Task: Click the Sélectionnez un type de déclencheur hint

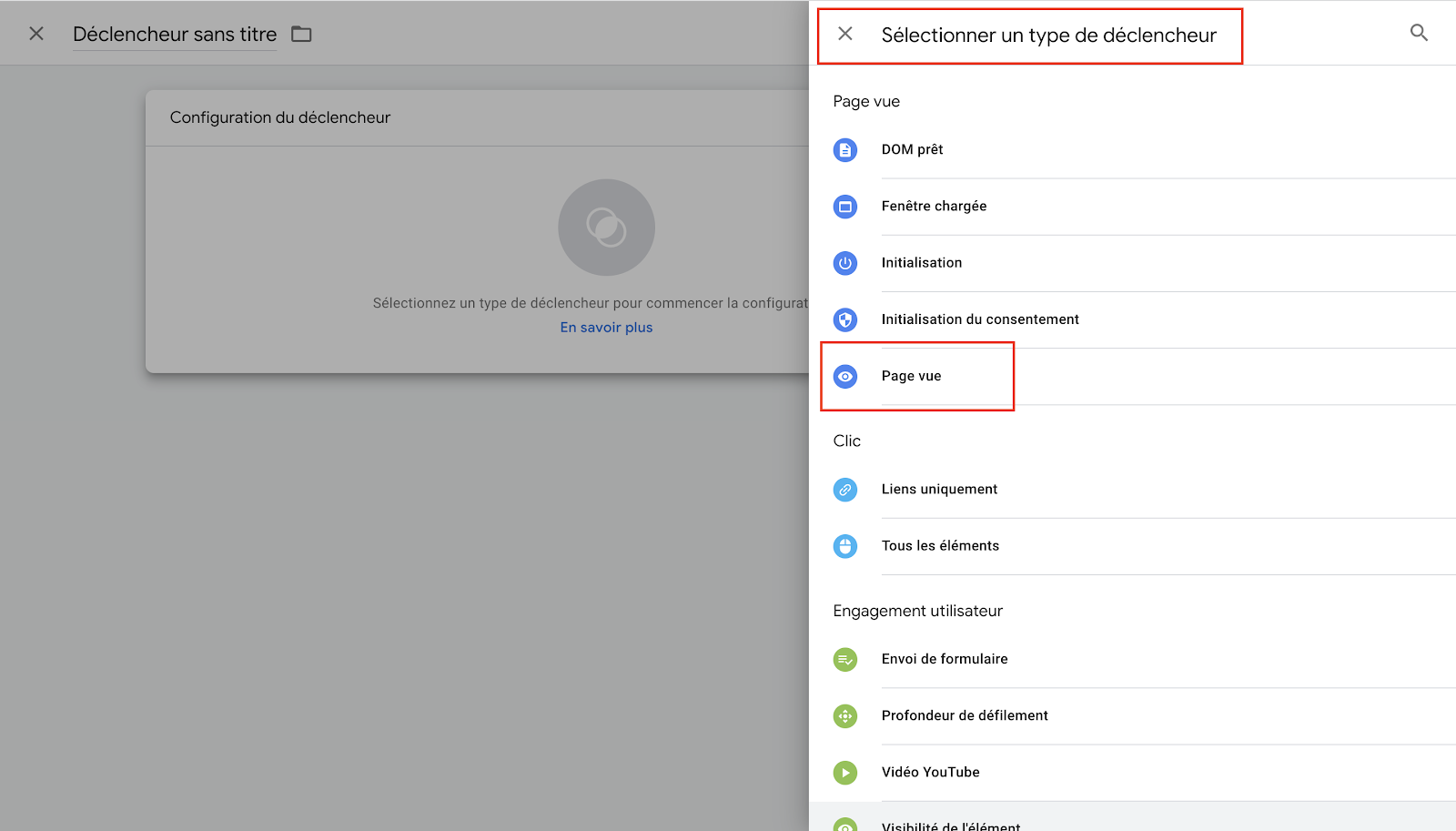Action: 591,303
